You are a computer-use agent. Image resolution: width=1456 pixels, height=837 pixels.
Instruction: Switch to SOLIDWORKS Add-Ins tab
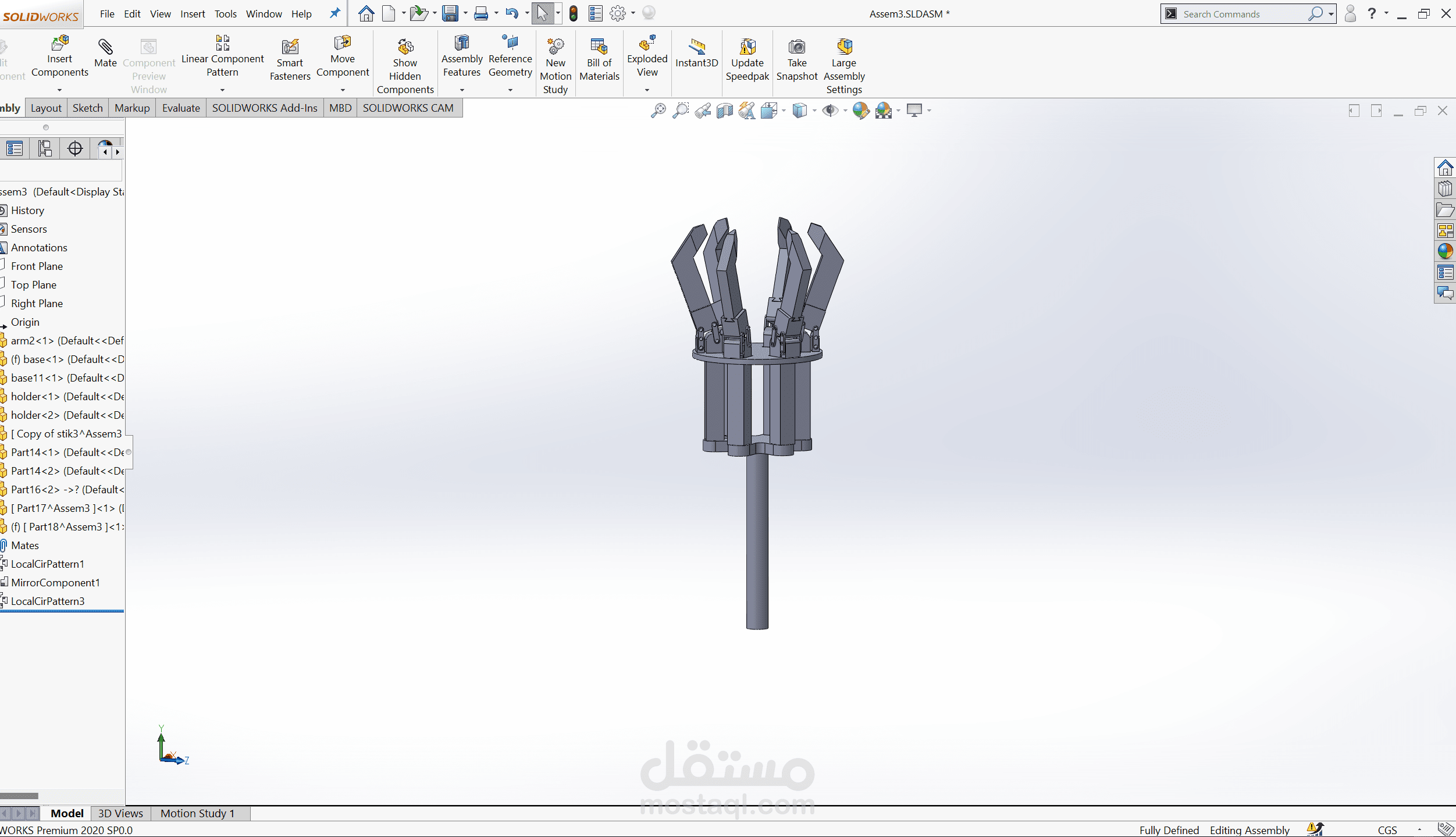[x=265, y=108]
